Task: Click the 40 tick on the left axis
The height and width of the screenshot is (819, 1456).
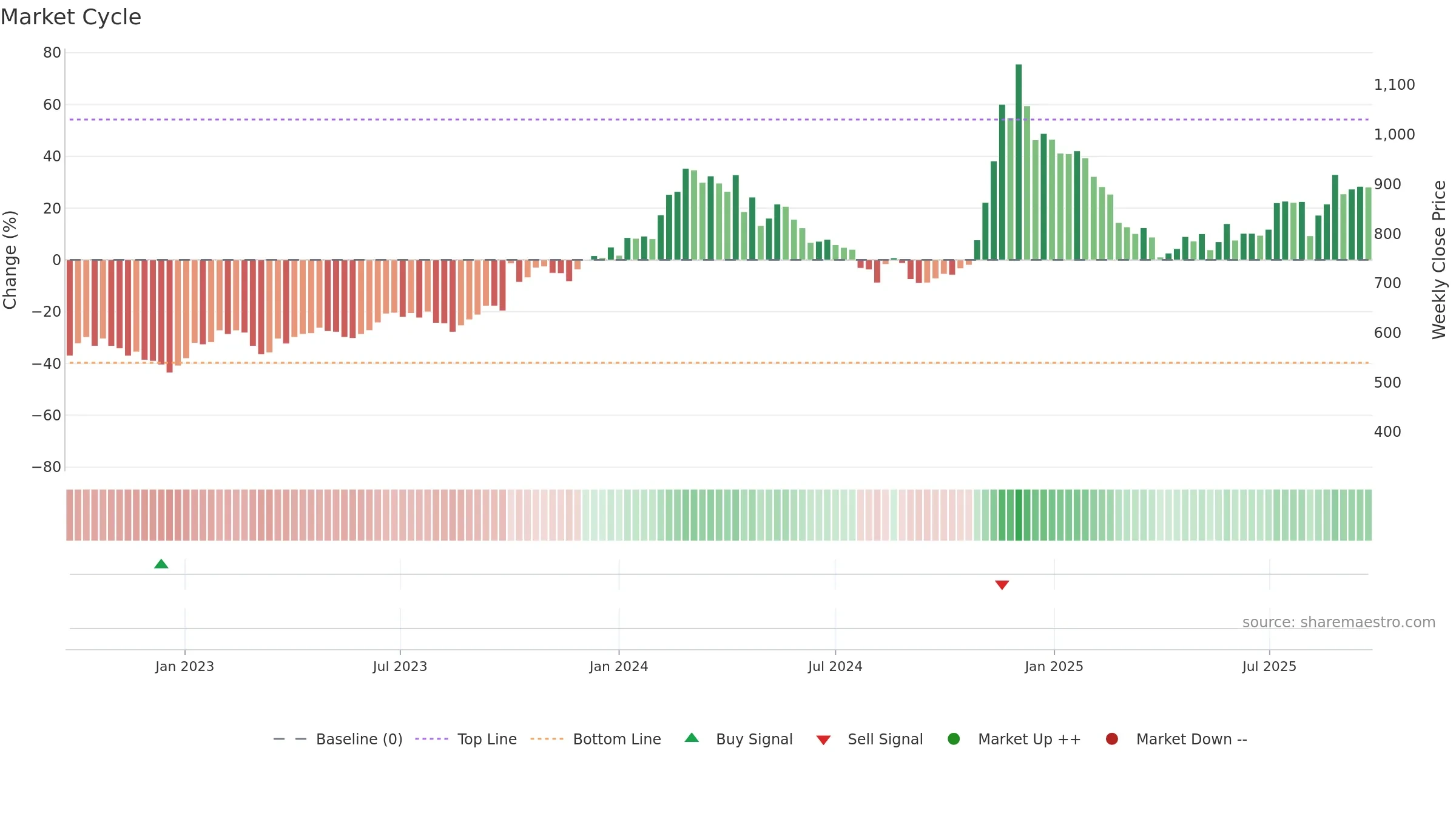Action: click(52, 157)
